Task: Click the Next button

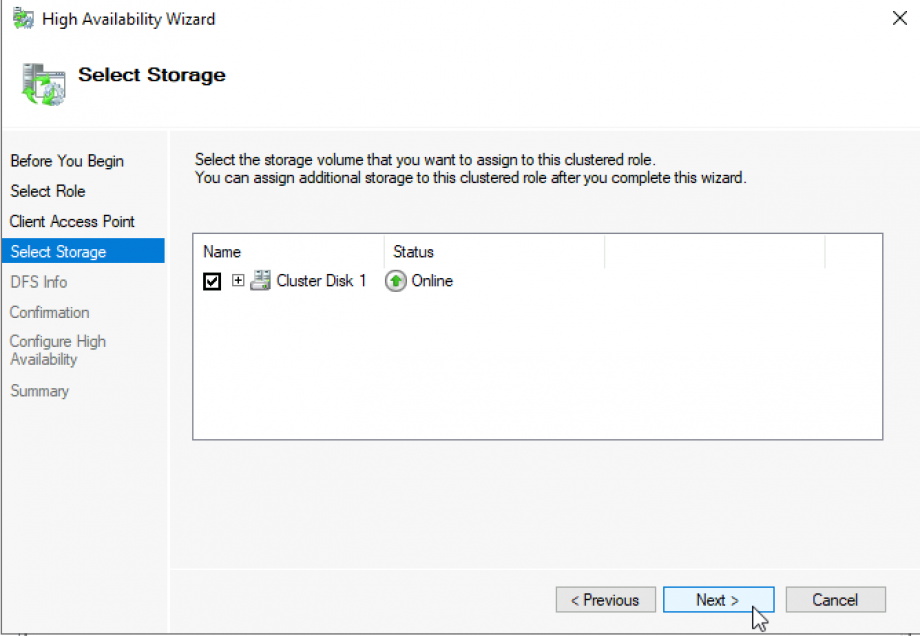Action: tap(718, 599)
